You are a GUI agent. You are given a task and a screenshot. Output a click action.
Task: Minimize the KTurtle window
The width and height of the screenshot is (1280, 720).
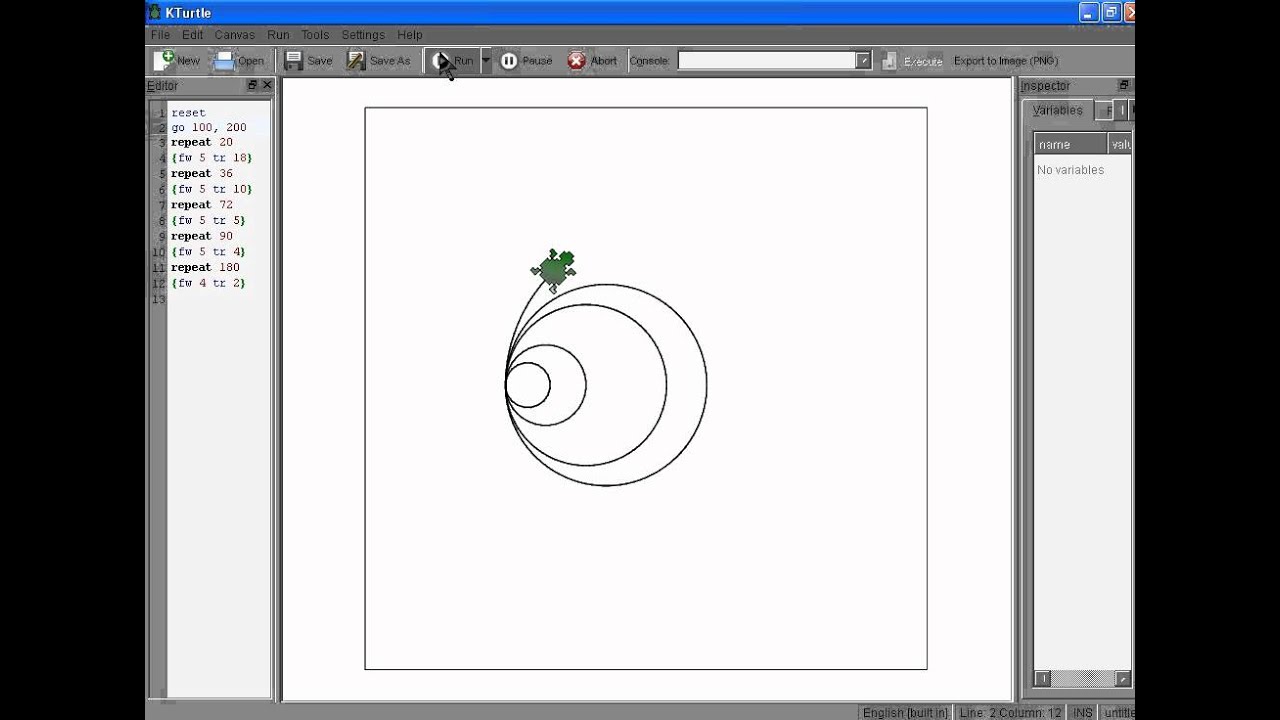pyautogui.click(x=1090, y=12)
